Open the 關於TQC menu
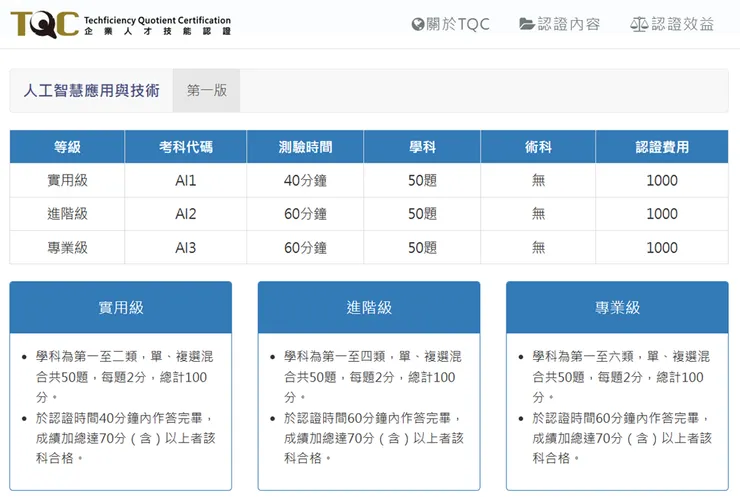Viewport: 740px width, 497px height. click(x=451, y=24)
